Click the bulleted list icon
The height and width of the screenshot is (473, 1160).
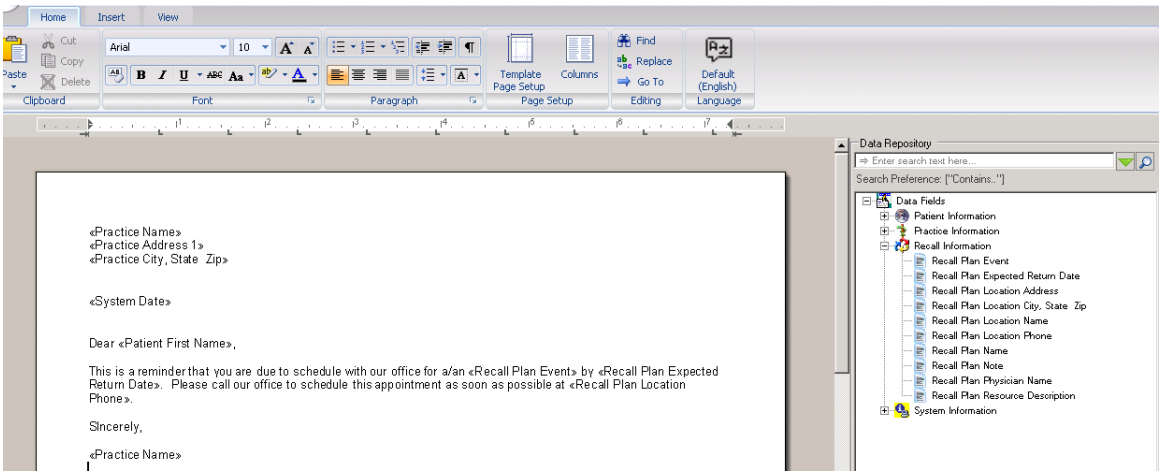click(338, 47)
